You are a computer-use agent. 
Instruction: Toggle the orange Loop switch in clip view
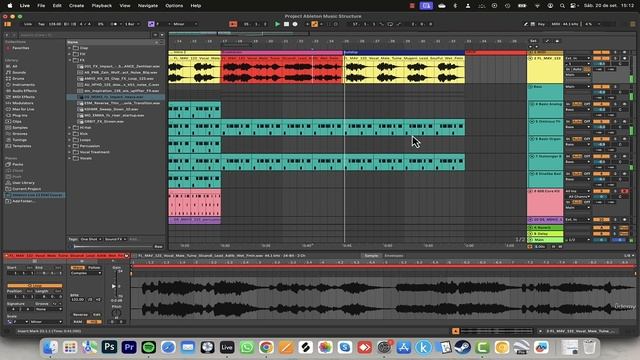(x=35, y=286)
